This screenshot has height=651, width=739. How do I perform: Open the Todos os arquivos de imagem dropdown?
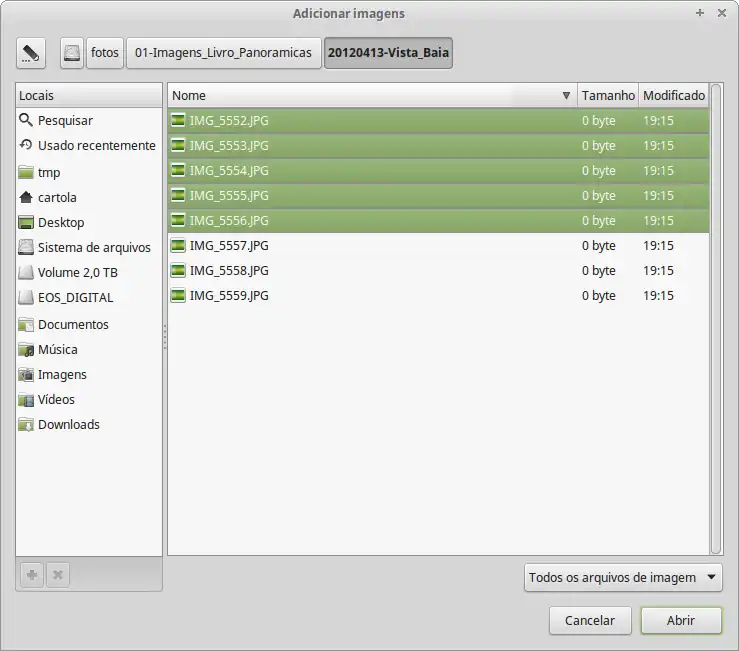pyautogui.click(x=623, y=577)
